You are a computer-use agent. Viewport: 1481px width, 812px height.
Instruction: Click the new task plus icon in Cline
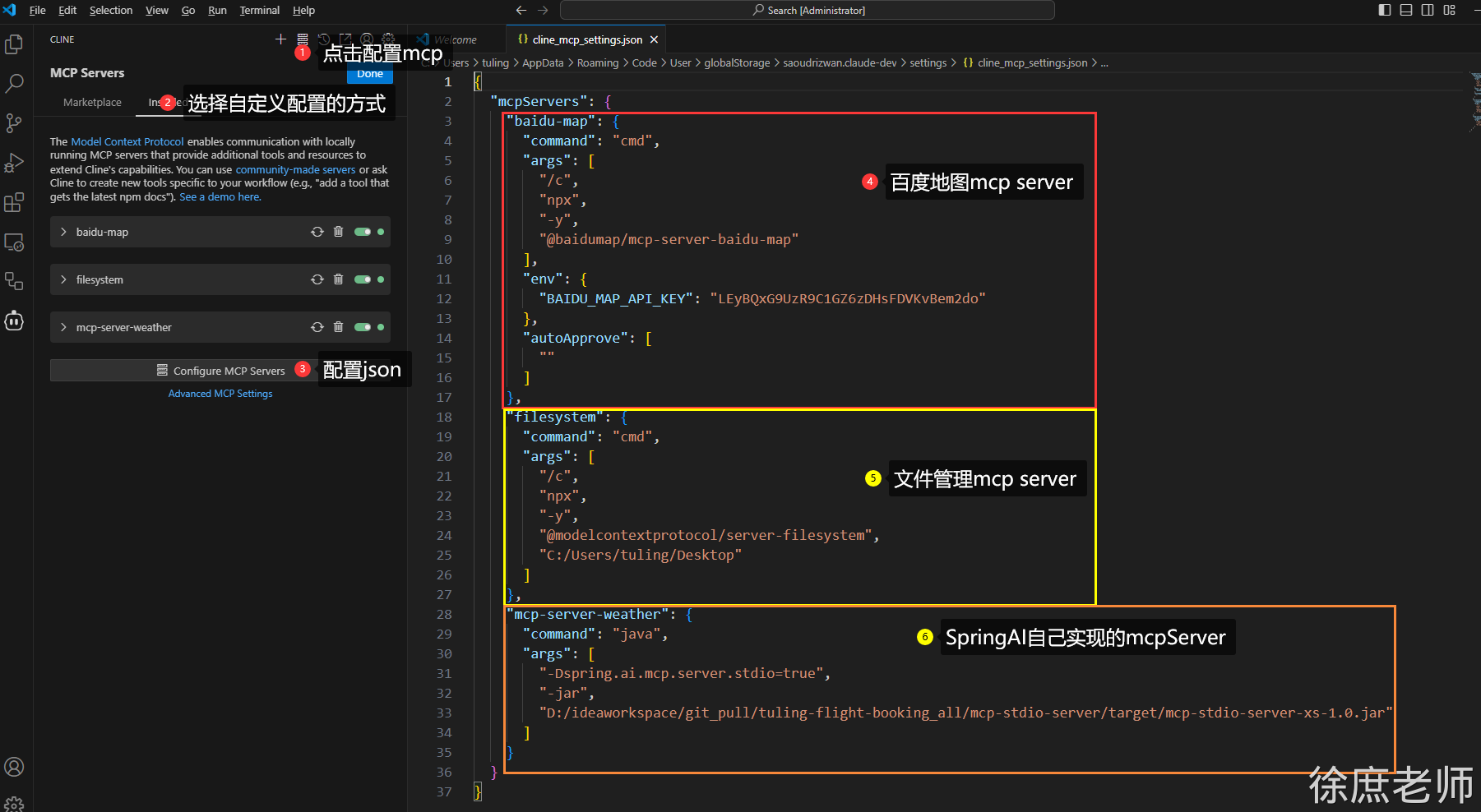coord(280,39)
